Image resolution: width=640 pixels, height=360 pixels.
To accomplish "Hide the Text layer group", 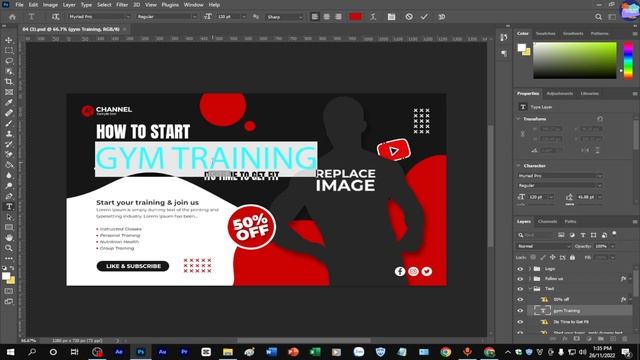I will coord(520,289).
